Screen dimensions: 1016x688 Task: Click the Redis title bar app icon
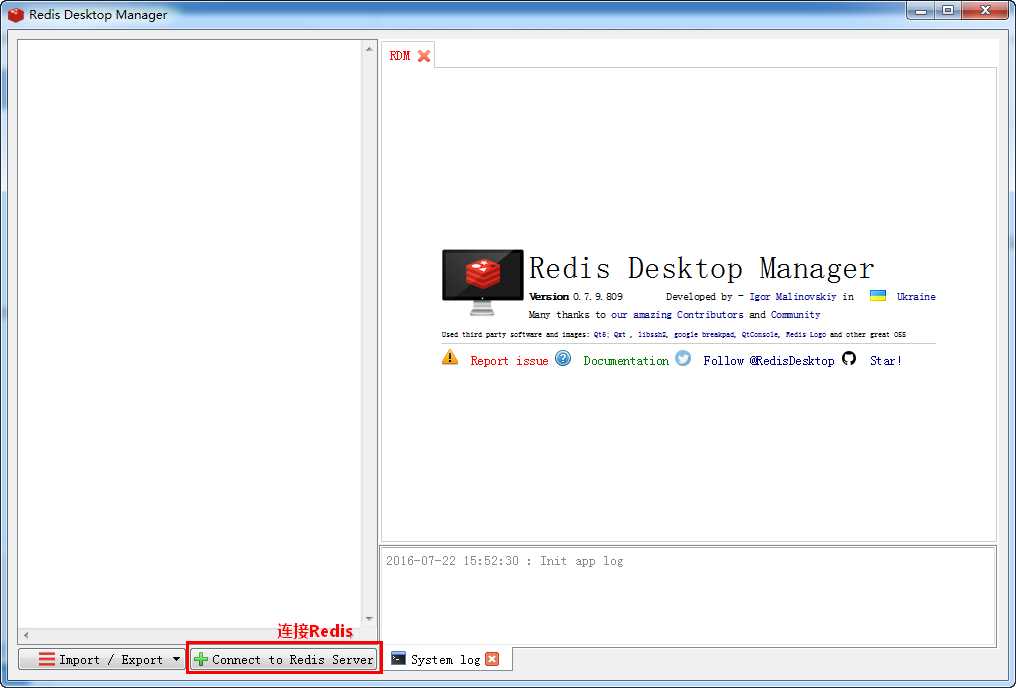(x=16, y=14)
